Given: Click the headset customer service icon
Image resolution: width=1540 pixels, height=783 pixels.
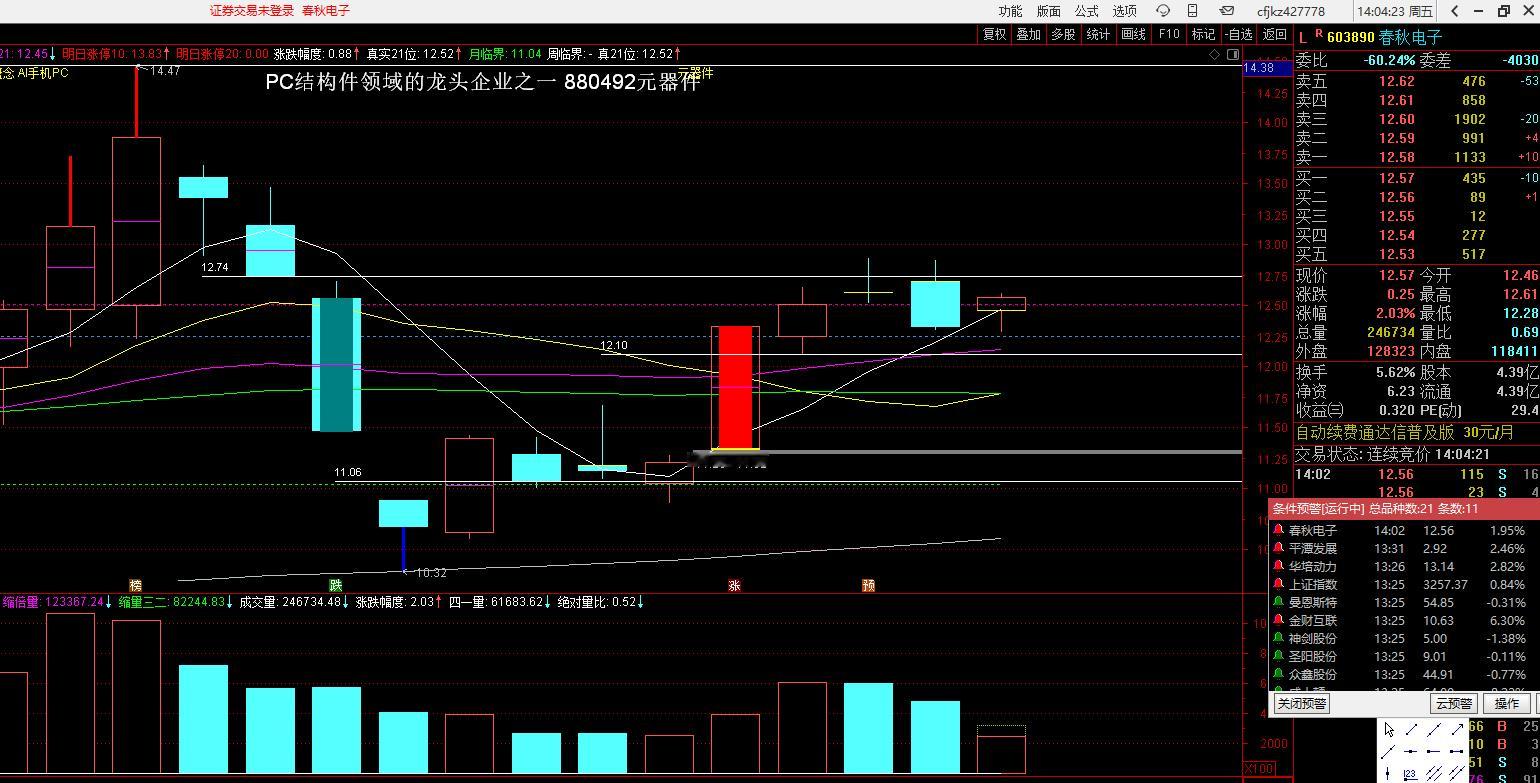Looking at the screenshot, I should click(1163, 11).
